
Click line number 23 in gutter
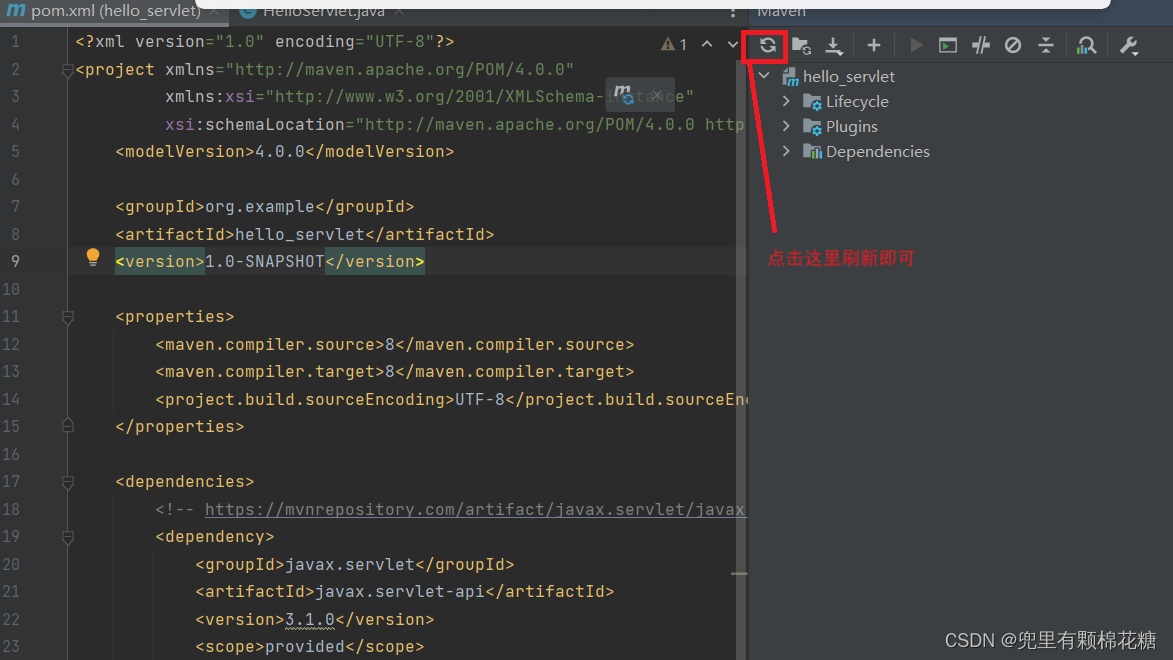click(11, 647)
